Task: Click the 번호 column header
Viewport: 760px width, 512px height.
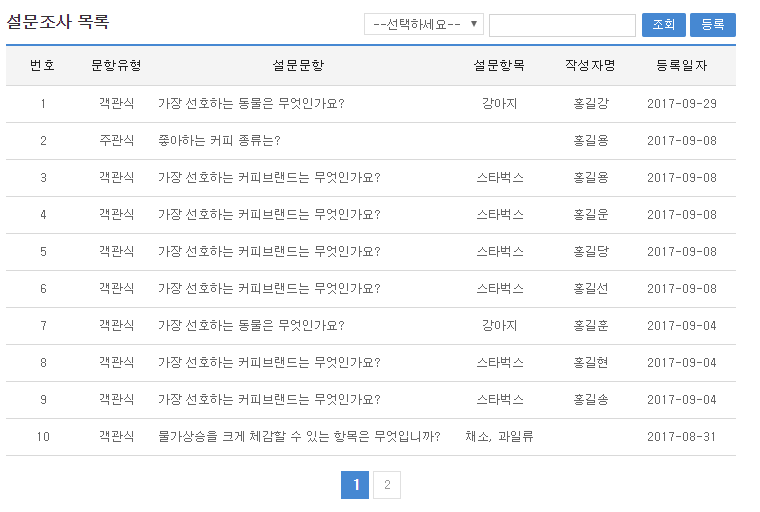Action: (x=43, y=66)
